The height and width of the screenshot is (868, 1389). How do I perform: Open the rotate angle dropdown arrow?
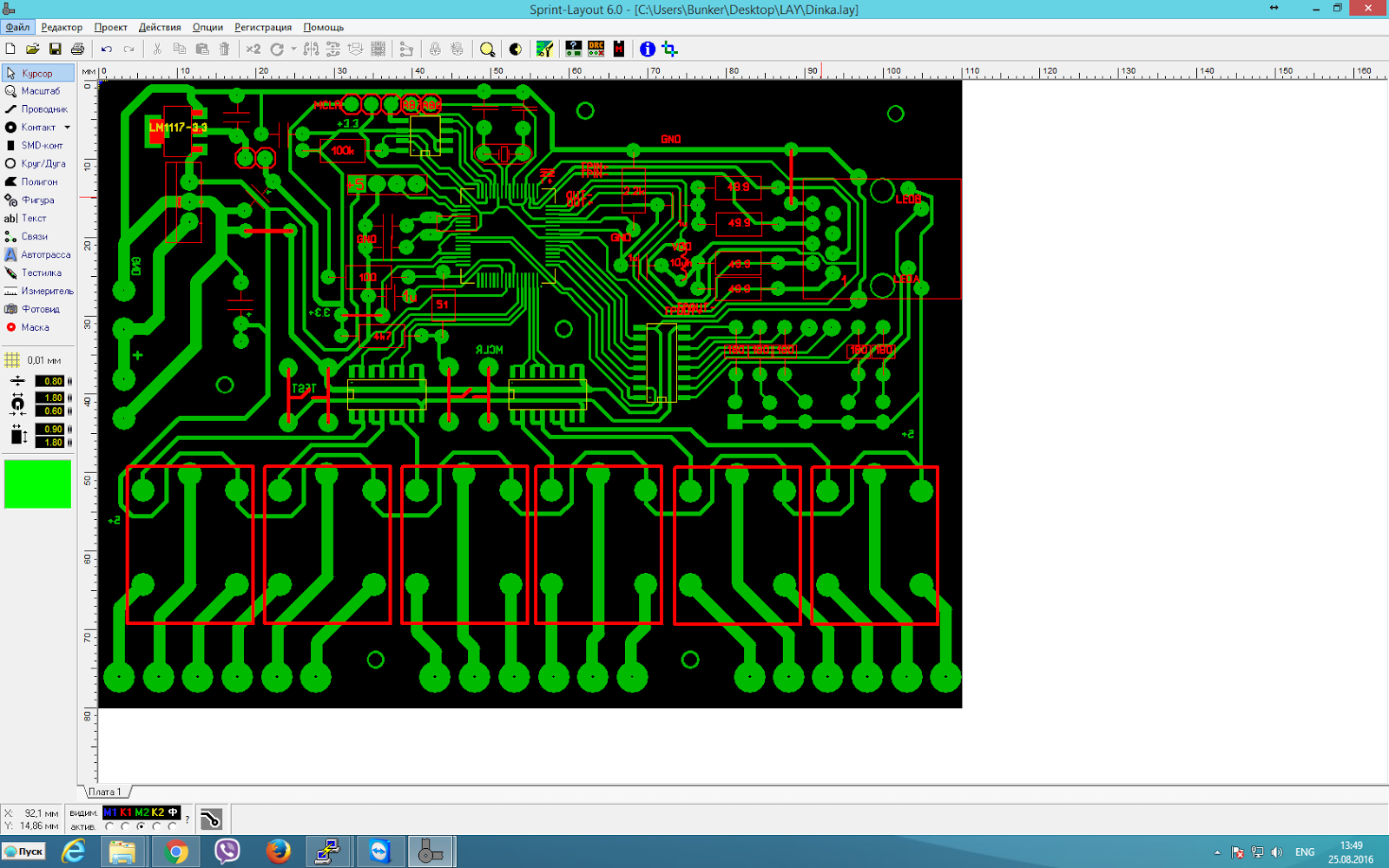(x=293, y=49)
